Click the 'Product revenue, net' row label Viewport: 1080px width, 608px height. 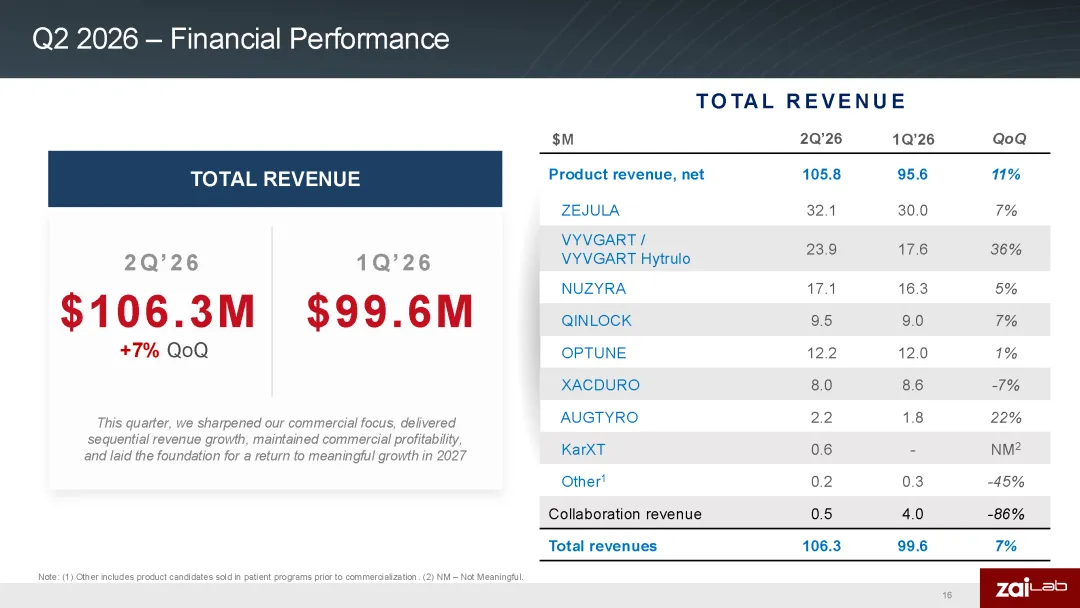point(626,174)
